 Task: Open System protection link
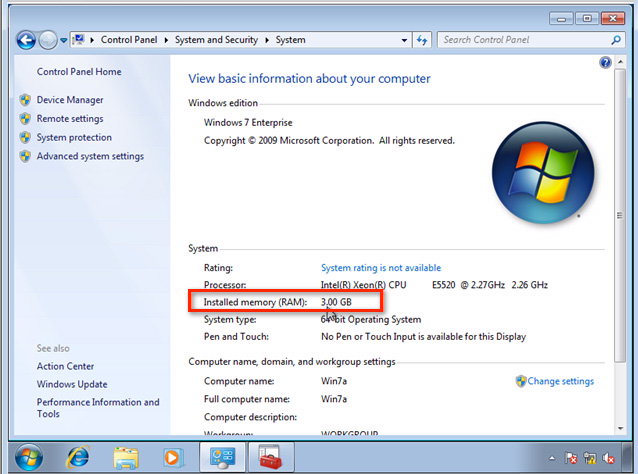[74, 137]
